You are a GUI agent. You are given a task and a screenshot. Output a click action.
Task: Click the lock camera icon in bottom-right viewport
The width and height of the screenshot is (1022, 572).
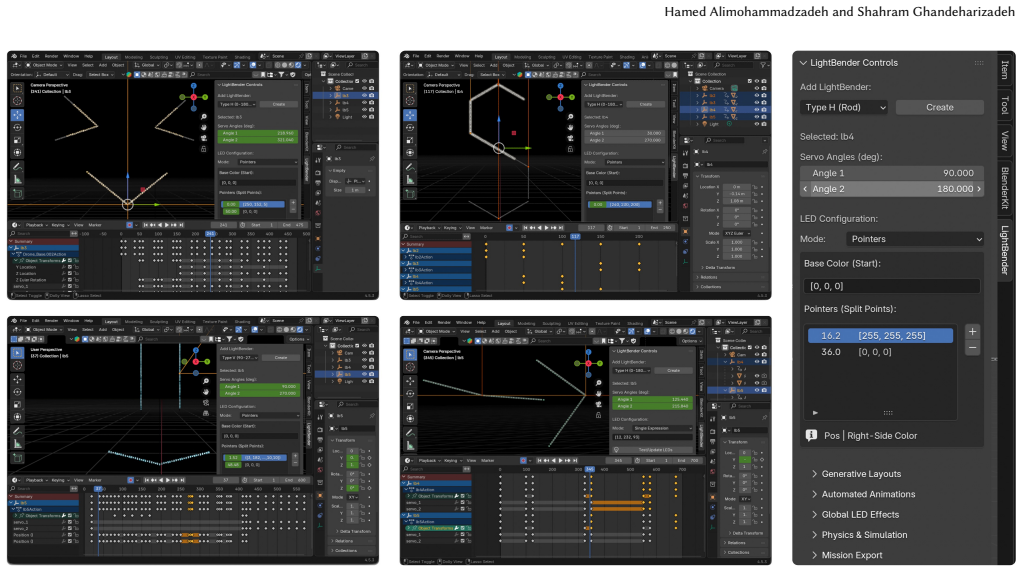[x=598, y=415]
